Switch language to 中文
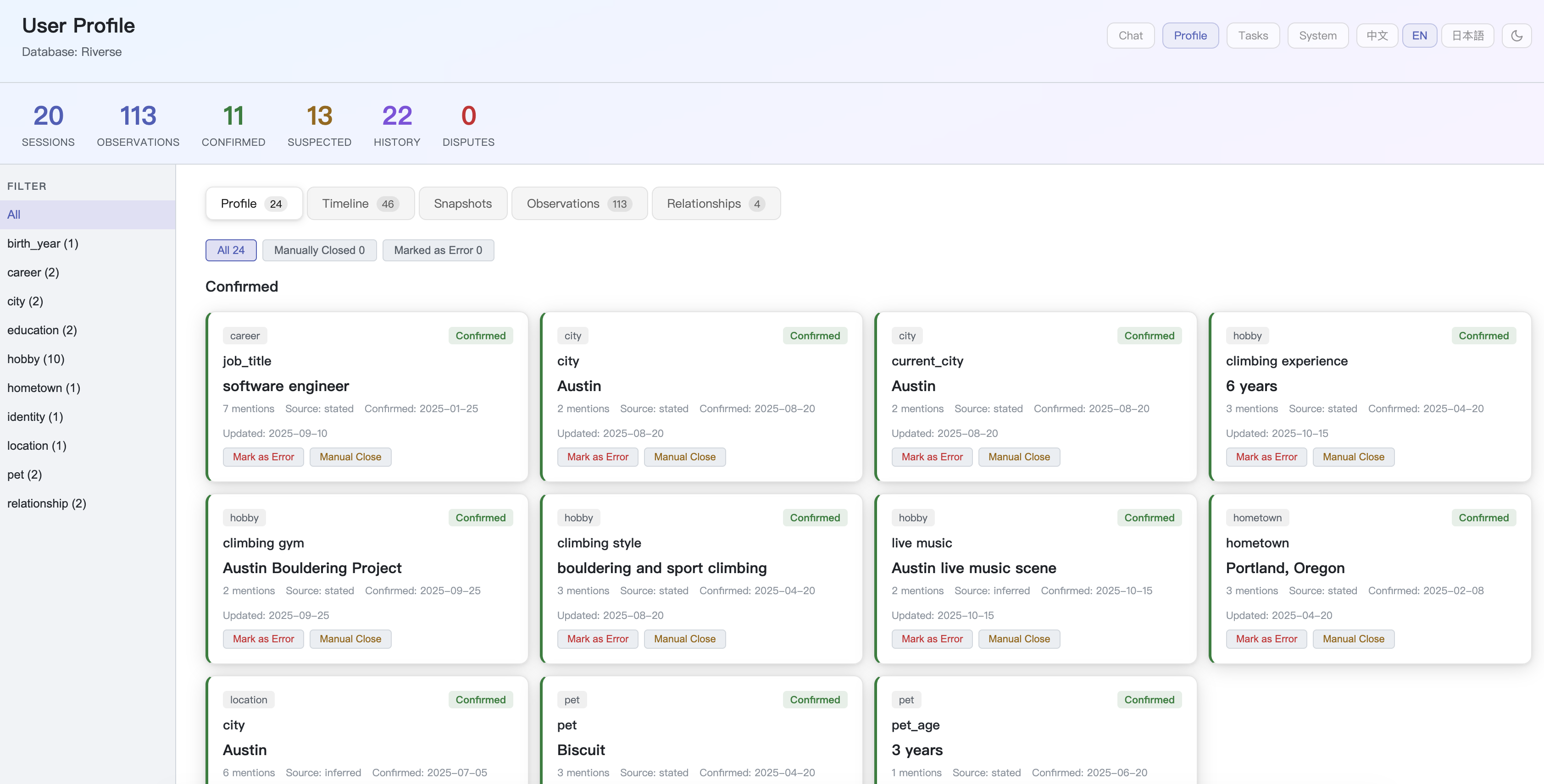The height and width of the screenshot is (784, 1544). coord(1377,35)
